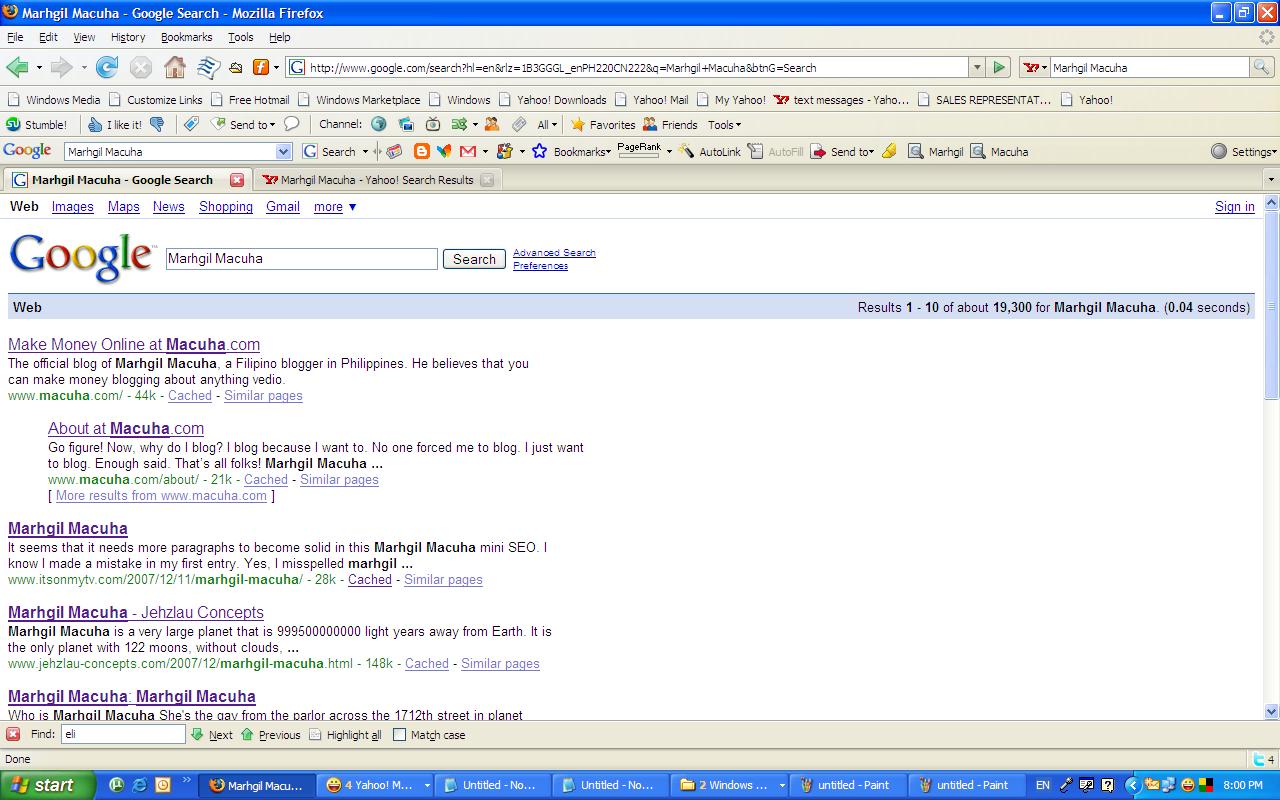Click the orange feed 'f' toolbar icon
1280x800 pixels.
(x=260, y=67)
